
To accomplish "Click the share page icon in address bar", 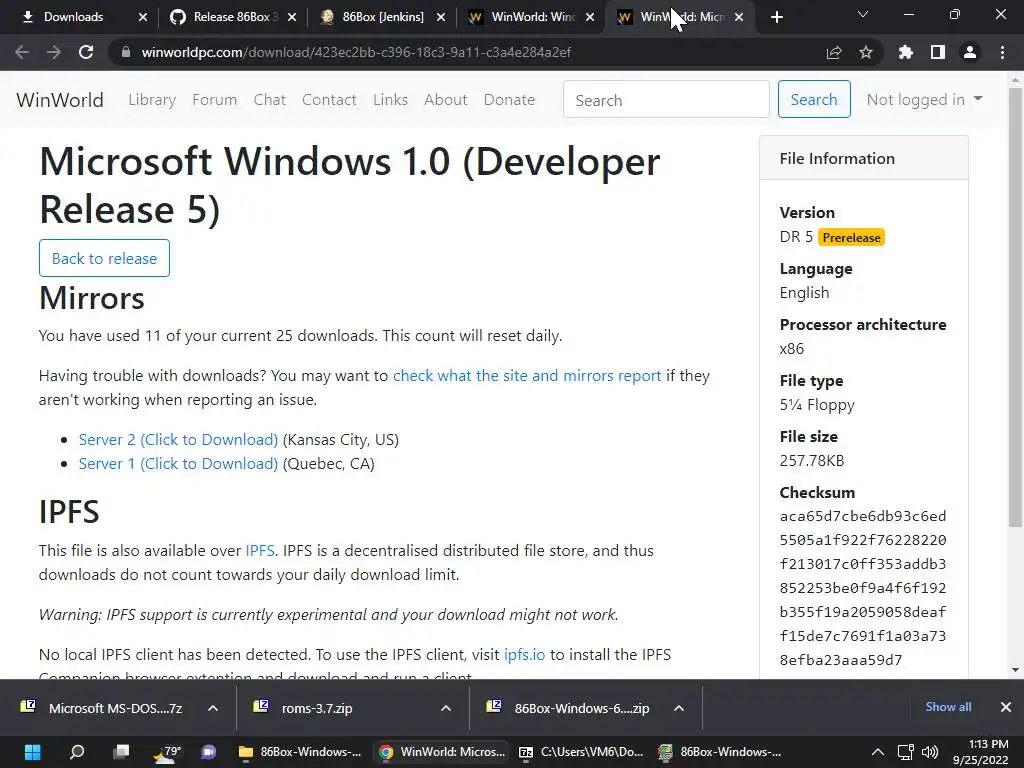I will tap(834, 52).
